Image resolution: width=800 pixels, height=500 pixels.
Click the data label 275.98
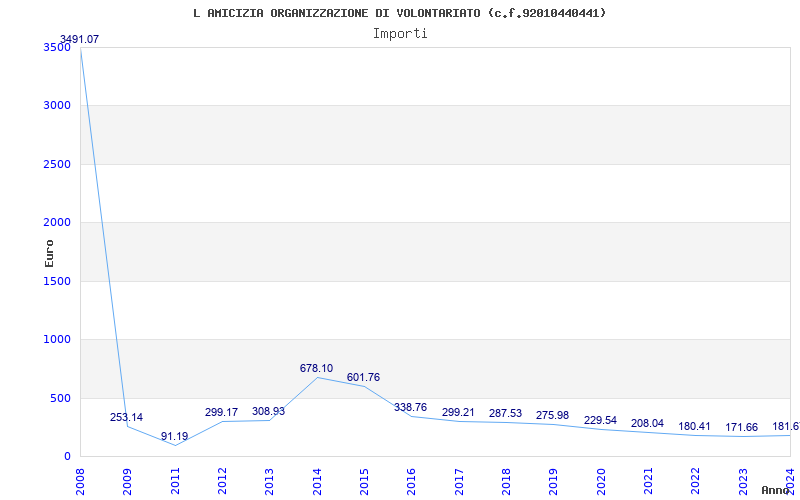pyautogui.click(x=552, y=415)
